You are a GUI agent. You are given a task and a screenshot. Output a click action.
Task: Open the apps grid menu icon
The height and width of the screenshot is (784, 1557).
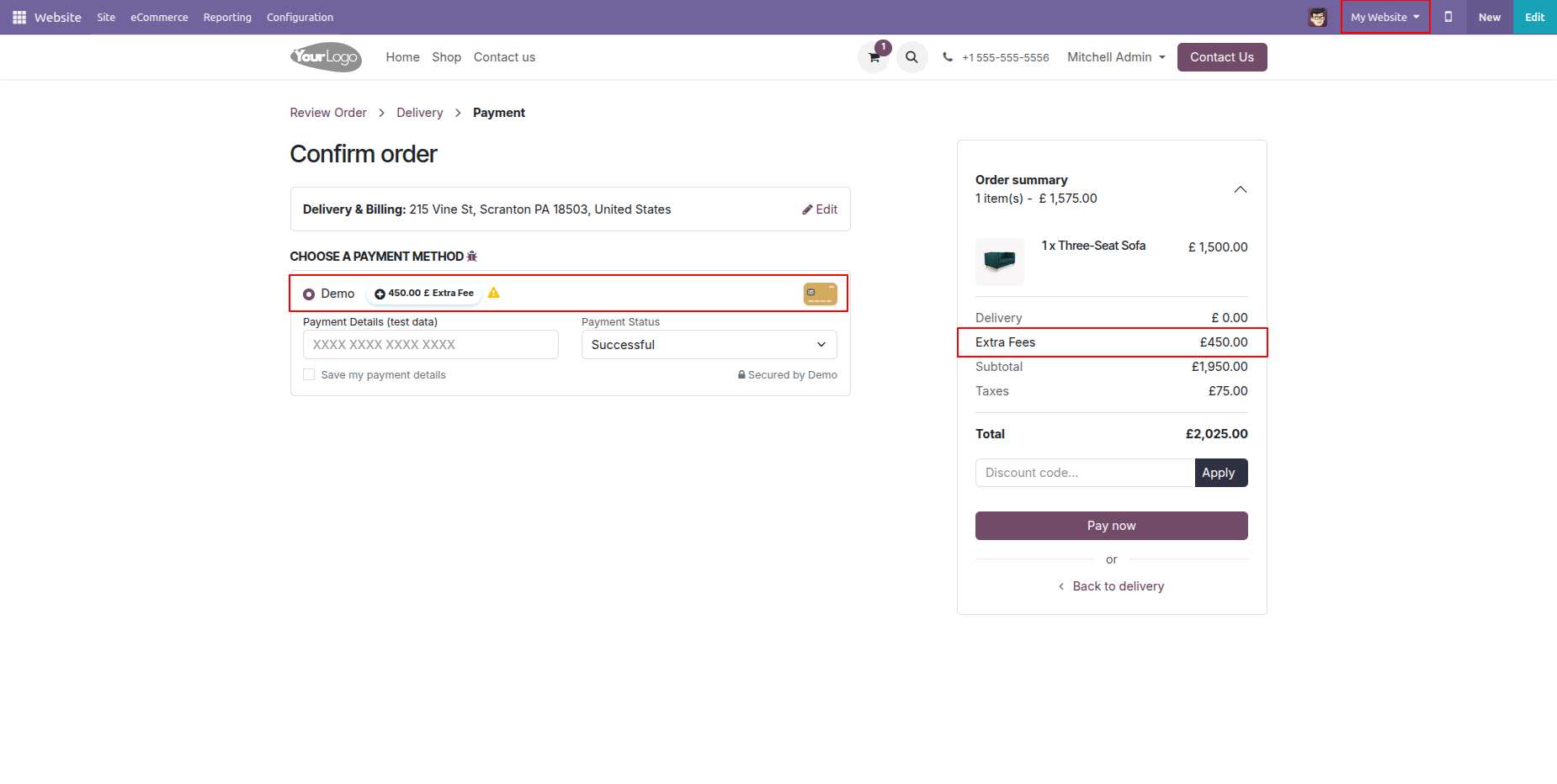[x=19, y=17]
